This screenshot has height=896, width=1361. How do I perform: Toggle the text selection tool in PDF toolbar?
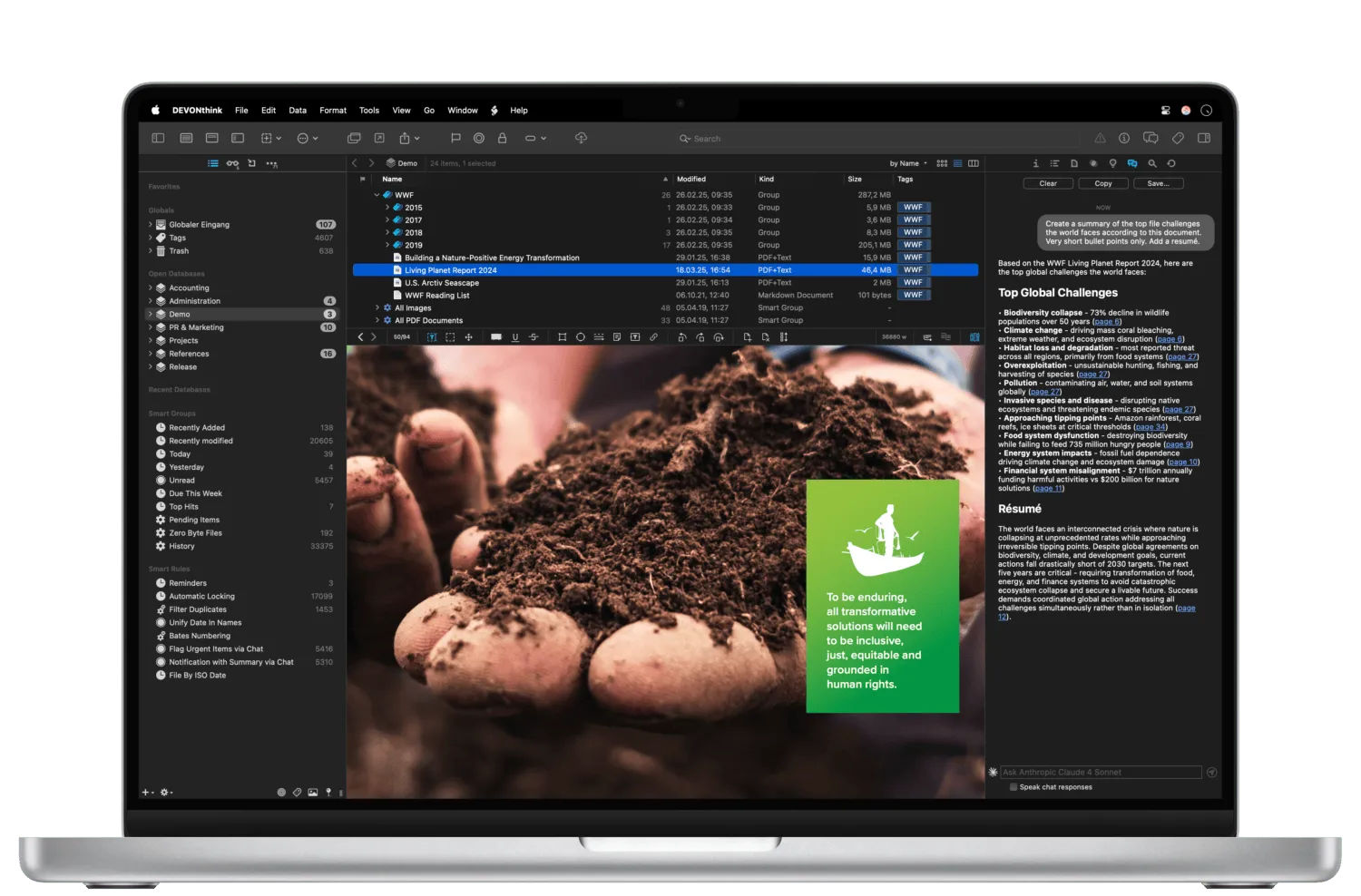432,336
